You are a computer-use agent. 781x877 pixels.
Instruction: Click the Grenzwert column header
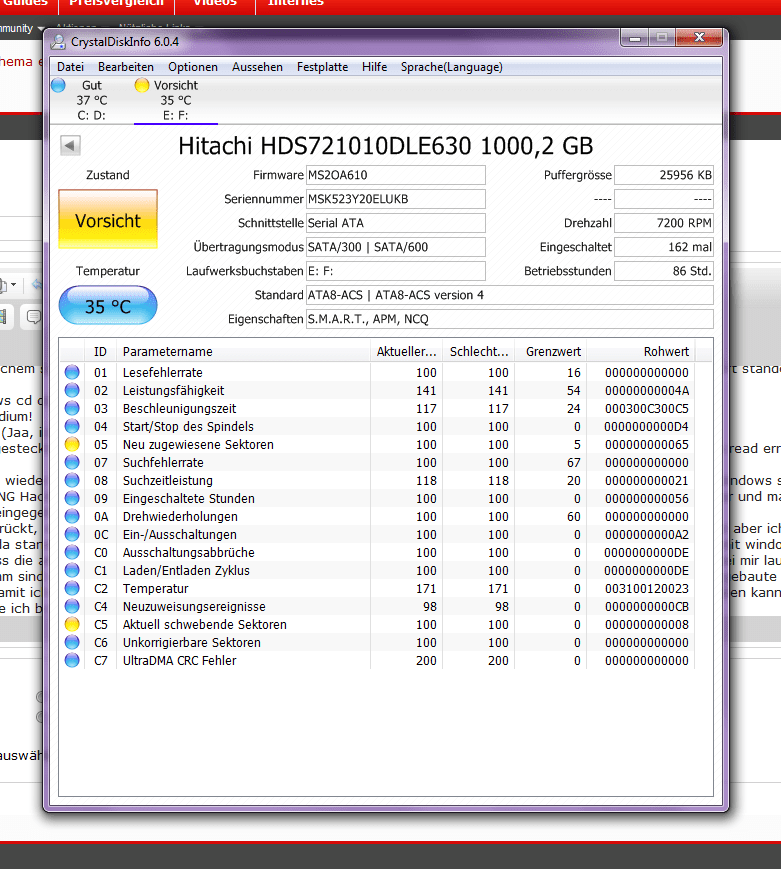(x=551, y=352)
